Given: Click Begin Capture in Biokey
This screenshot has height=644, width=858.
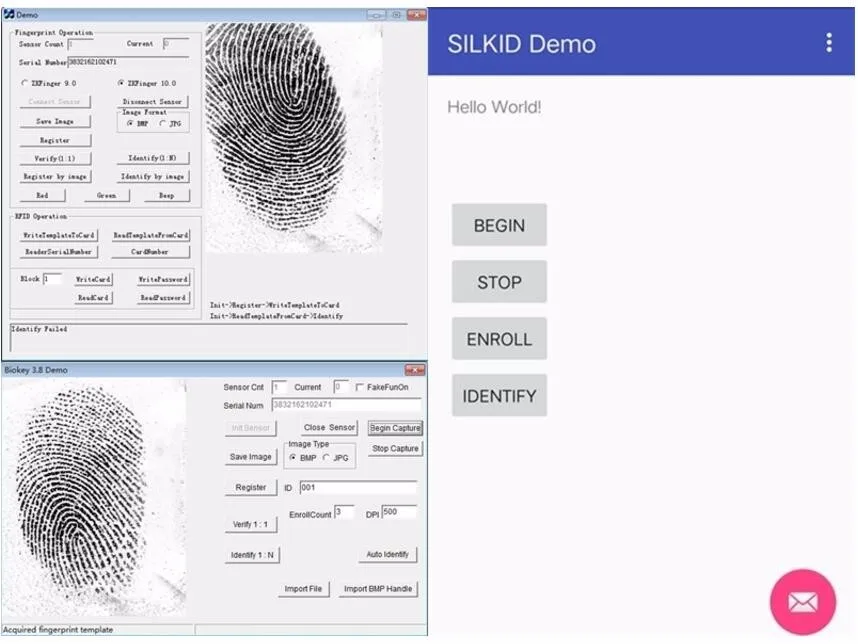Looking at the screenshot, I should coord(395,428).
